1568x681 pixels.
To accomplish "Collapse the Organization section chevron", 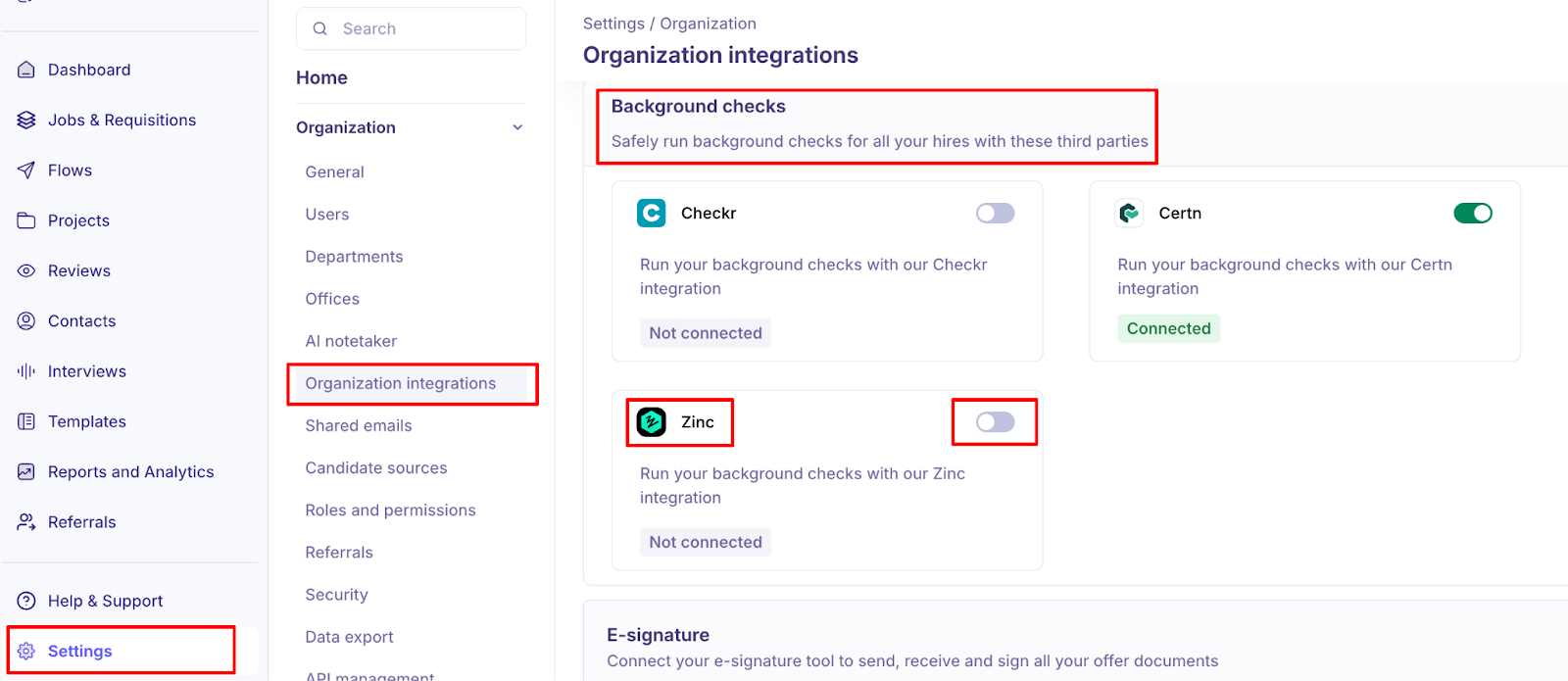I will pyautogui.click(x=517, y=127).
